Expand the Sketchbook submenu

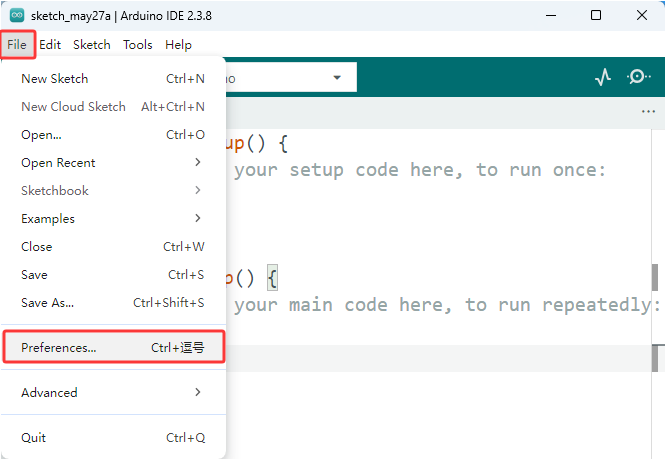click(113, 191)
